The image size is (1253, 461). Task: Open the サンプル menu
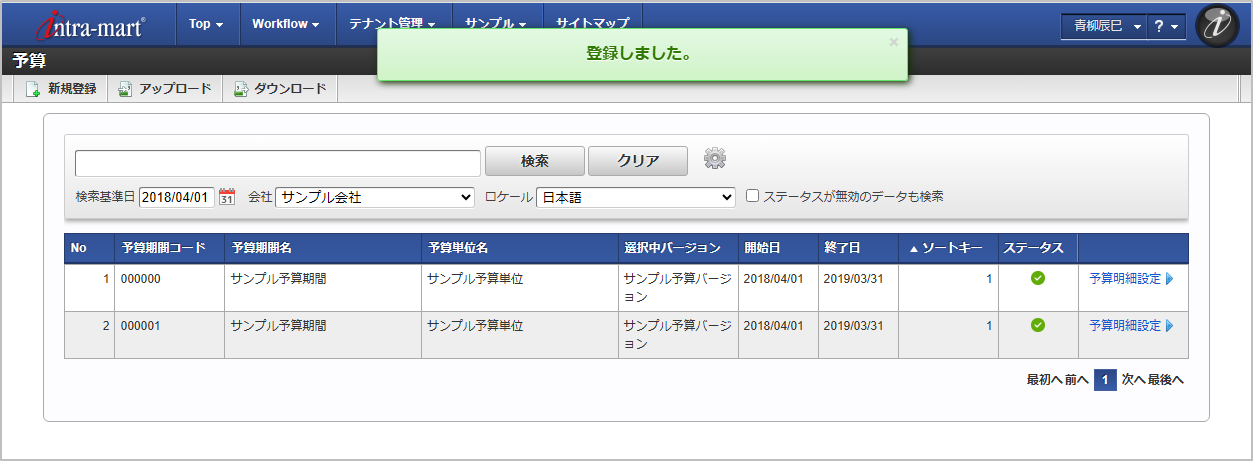tap(496, 23)
